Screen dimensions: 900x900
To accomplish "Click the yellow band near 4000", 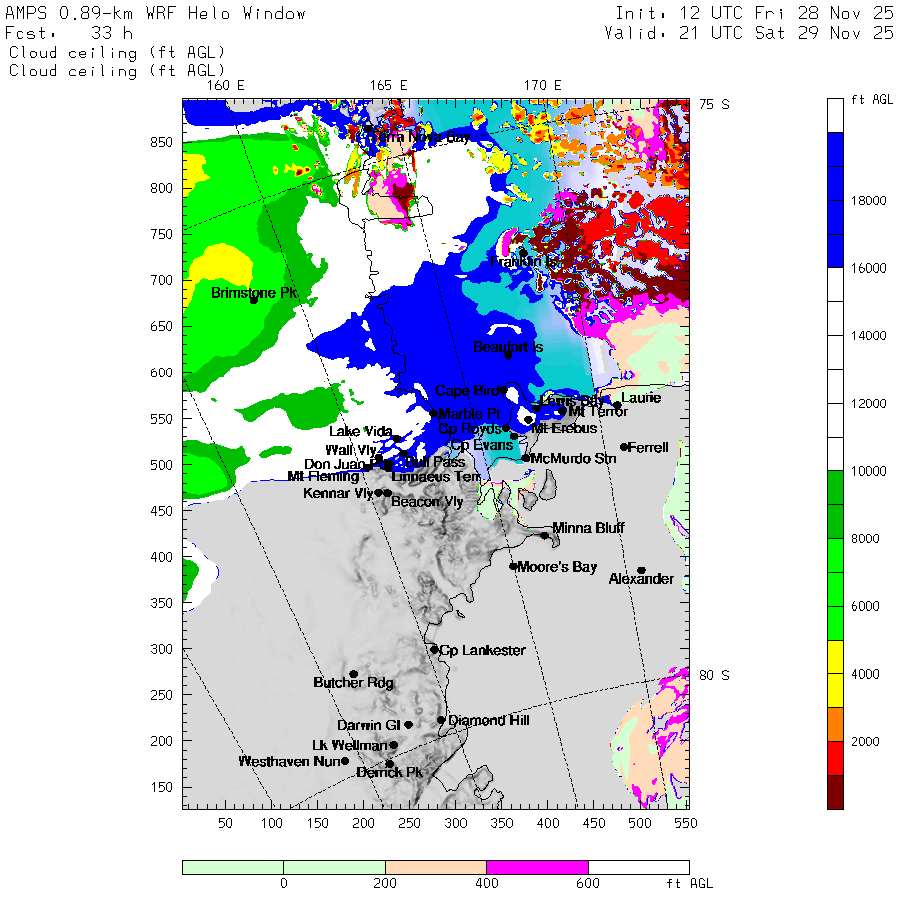I will coord(835,674).
